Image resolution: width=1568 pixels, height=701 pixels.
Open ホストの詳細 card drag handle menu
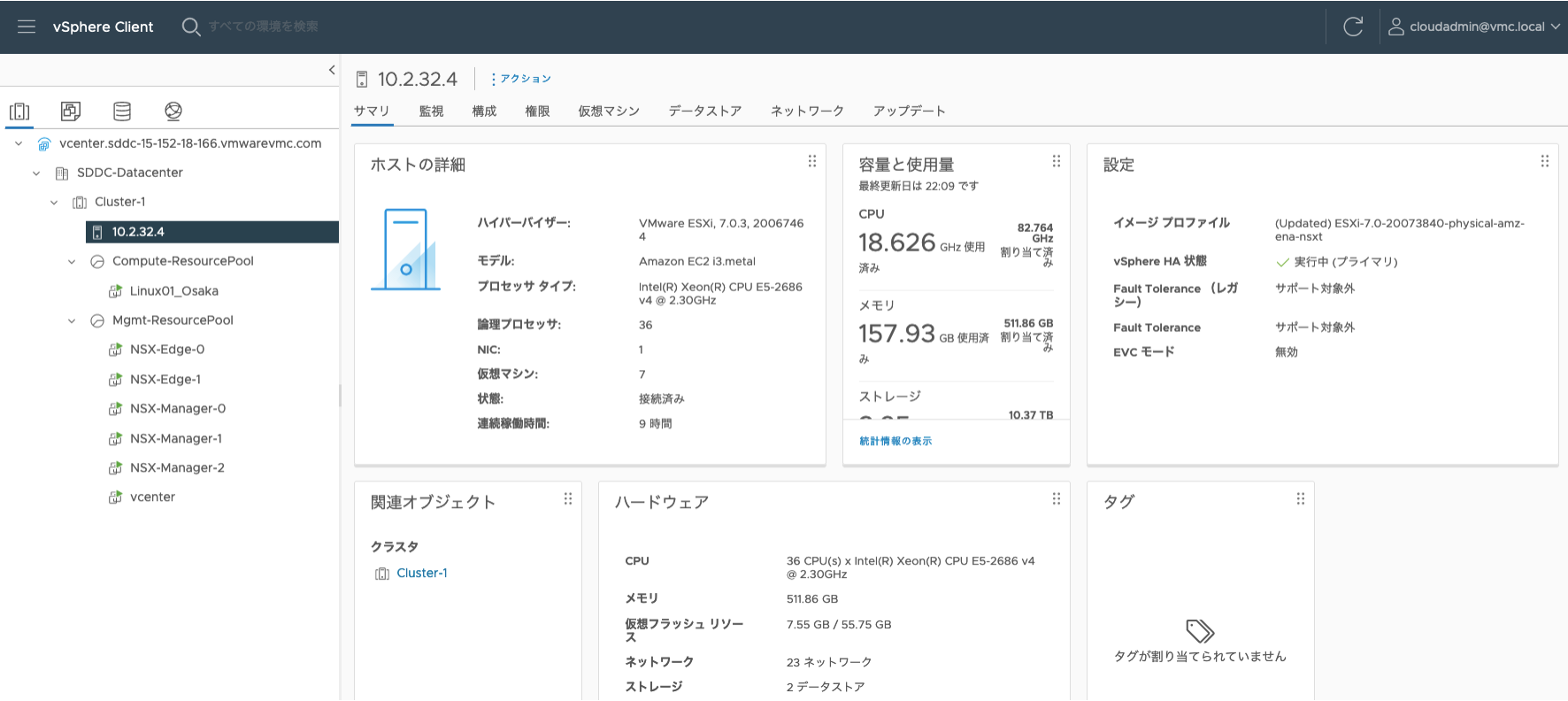click(x=812, y=161)
